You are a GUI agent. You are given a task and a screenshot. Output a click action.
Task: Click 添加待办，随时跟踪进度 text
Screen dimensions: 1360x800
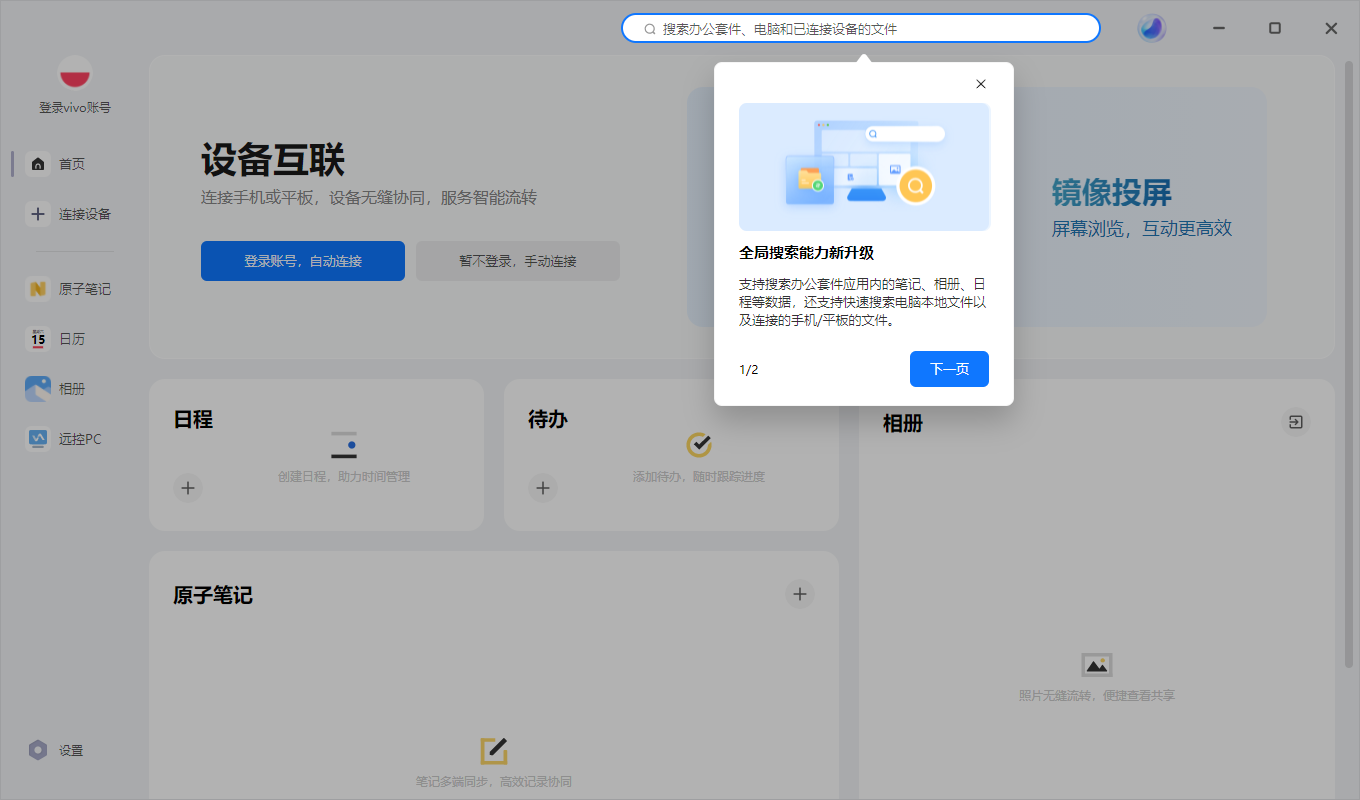coord(699,477)
